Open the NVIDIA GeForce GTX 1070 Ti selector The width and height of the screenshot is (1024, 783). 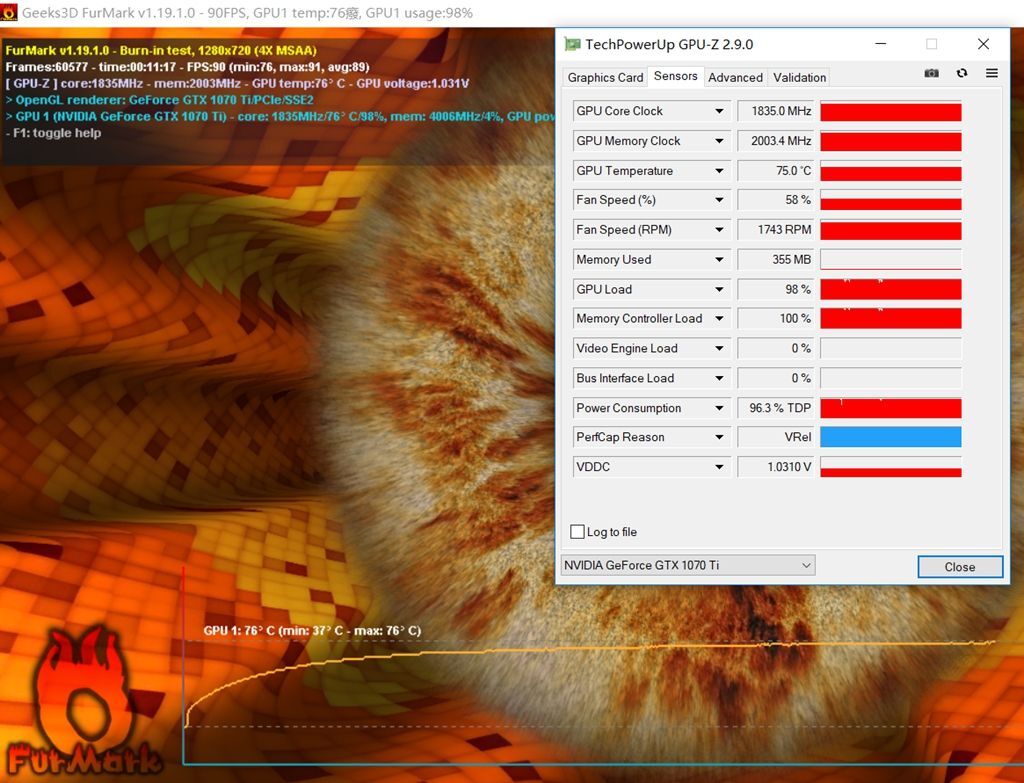point(688,566)
